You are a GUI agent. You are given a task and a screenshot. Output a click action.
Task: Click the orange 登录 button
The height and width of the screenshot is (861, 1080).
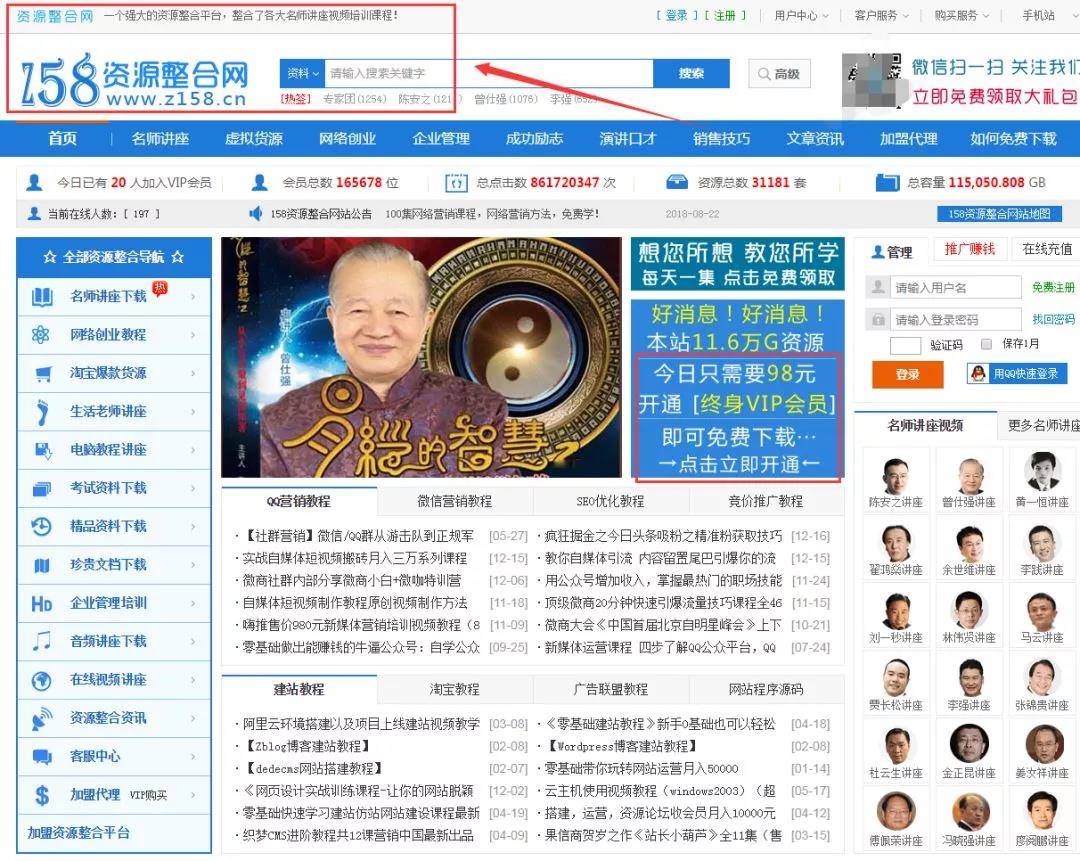(x=907, y=375)
